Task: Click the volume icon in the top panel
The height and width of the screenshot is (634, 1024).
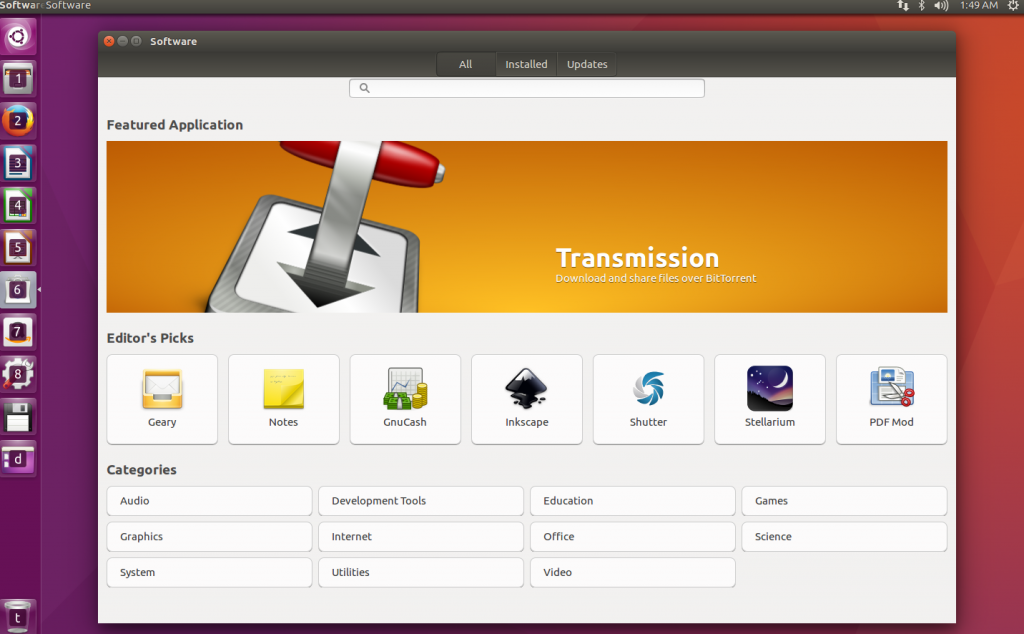Action: (x=940, y=6)
